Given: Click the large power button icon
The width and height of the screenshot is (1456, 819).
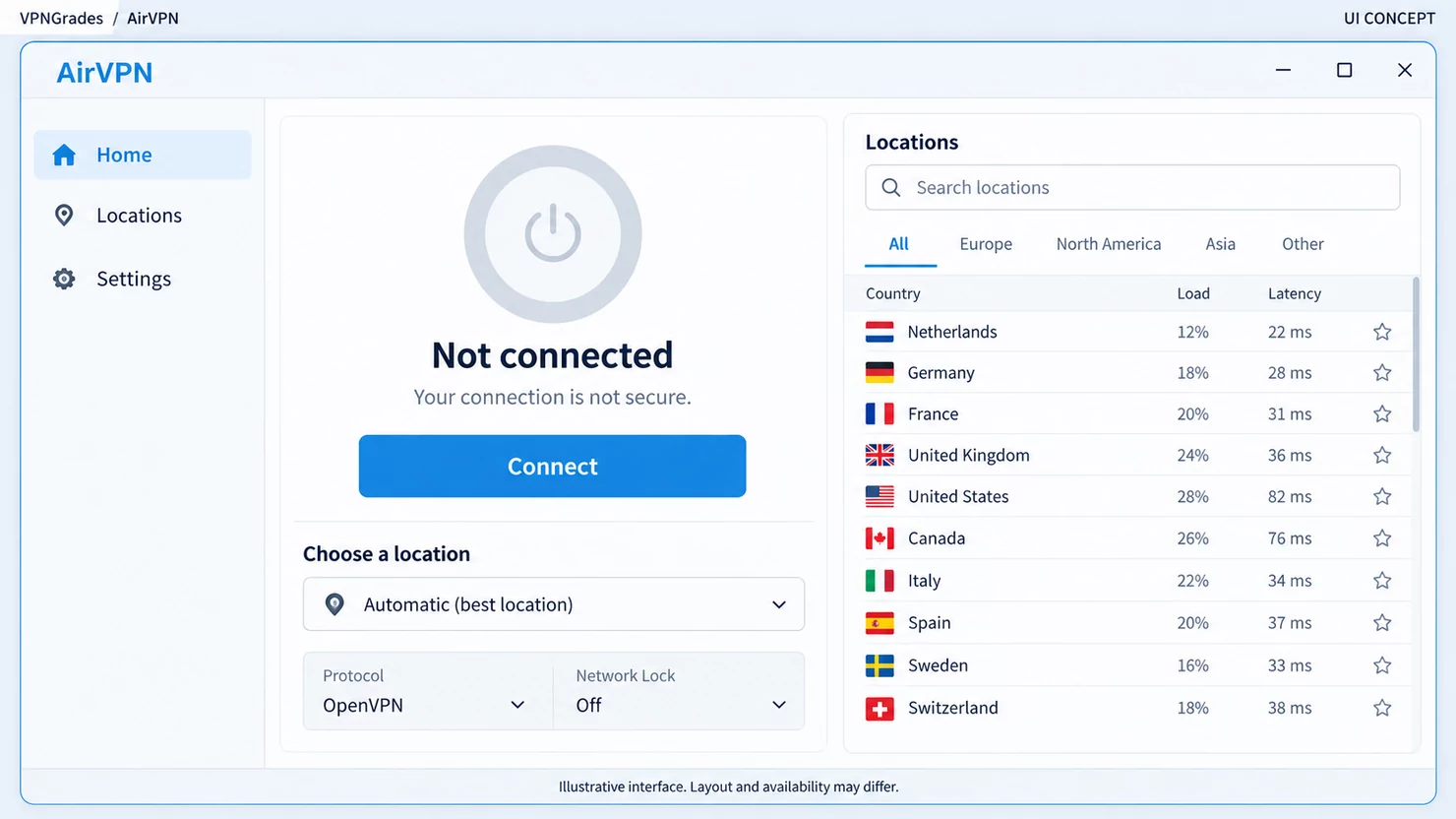Looking at the screenshot, I should pyautogui.click(x=553, y=234).
